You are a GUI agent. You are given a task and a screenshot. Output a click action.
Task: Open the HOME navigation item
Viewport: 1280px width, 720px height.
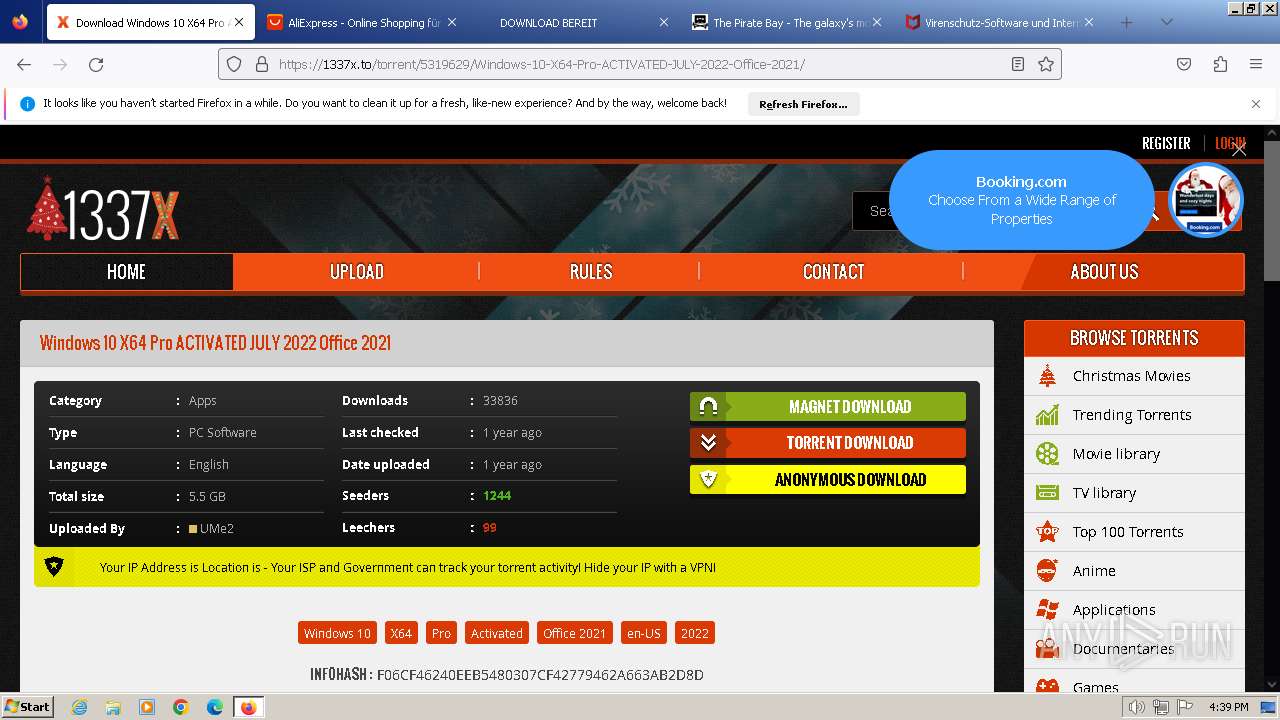click(x=126, y=272)
